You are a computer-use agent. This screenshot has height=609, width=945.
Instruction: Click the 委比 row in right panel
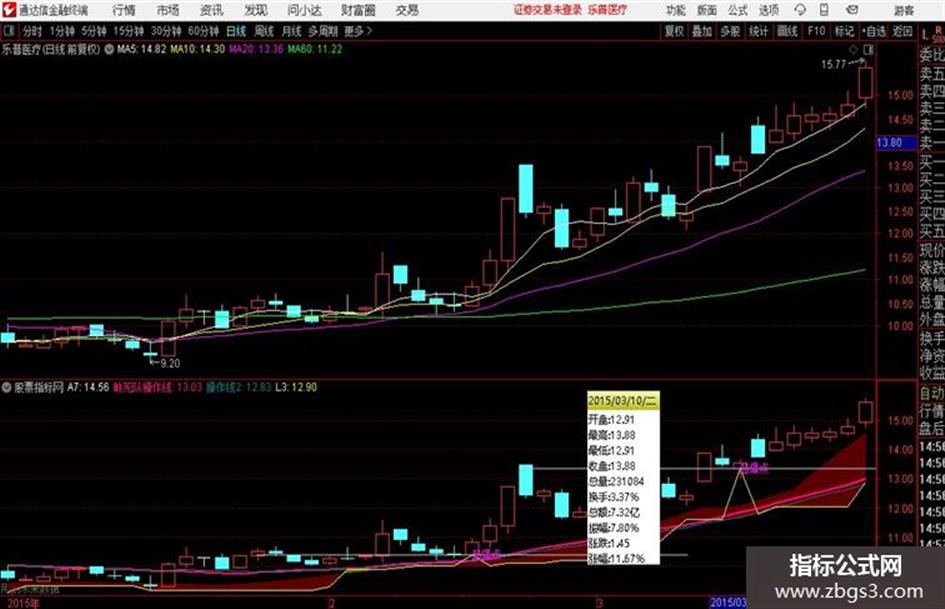[x=932, y=55]
